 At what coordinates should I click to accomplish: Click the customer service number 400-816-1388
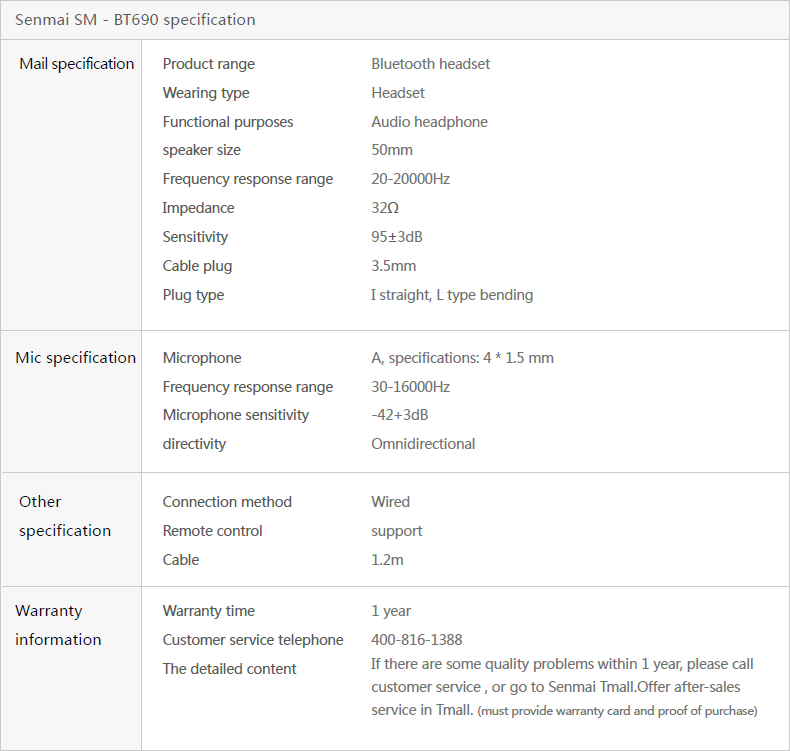pos(416,640)
